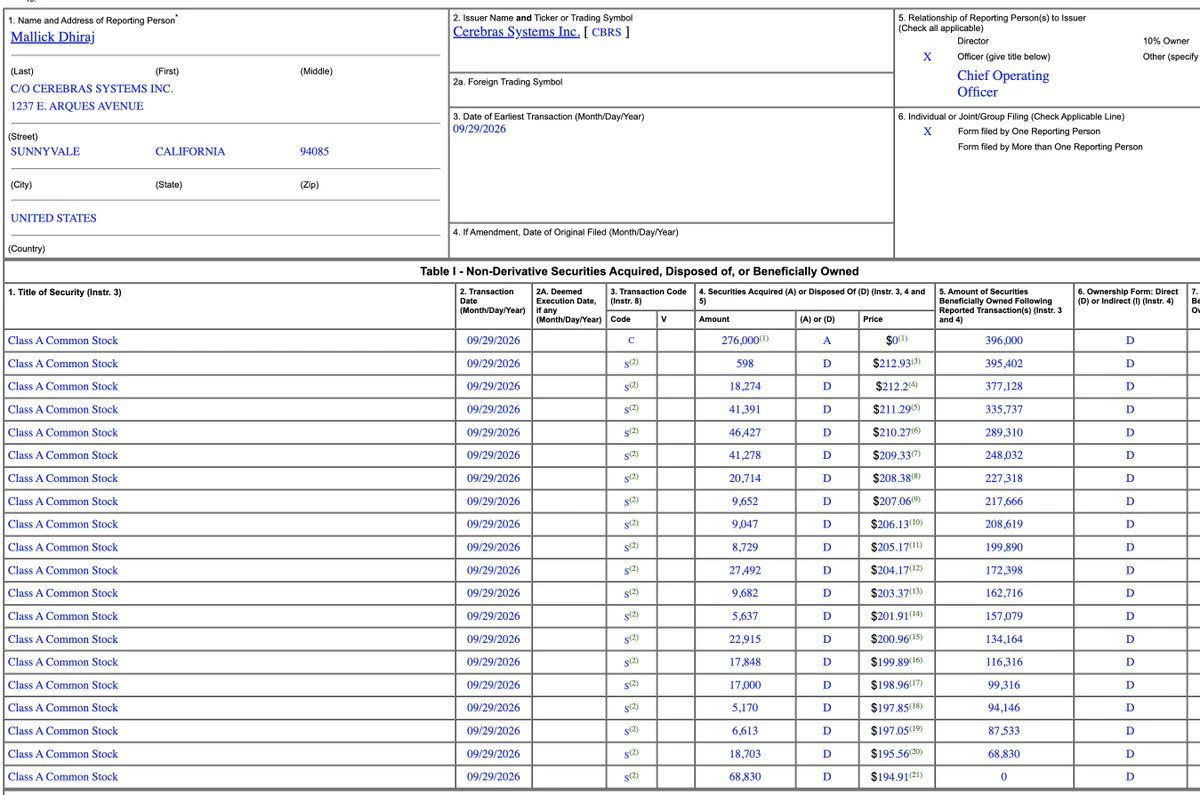Select the beneficially owned value '396,000'

click(x=1003, y=340)
